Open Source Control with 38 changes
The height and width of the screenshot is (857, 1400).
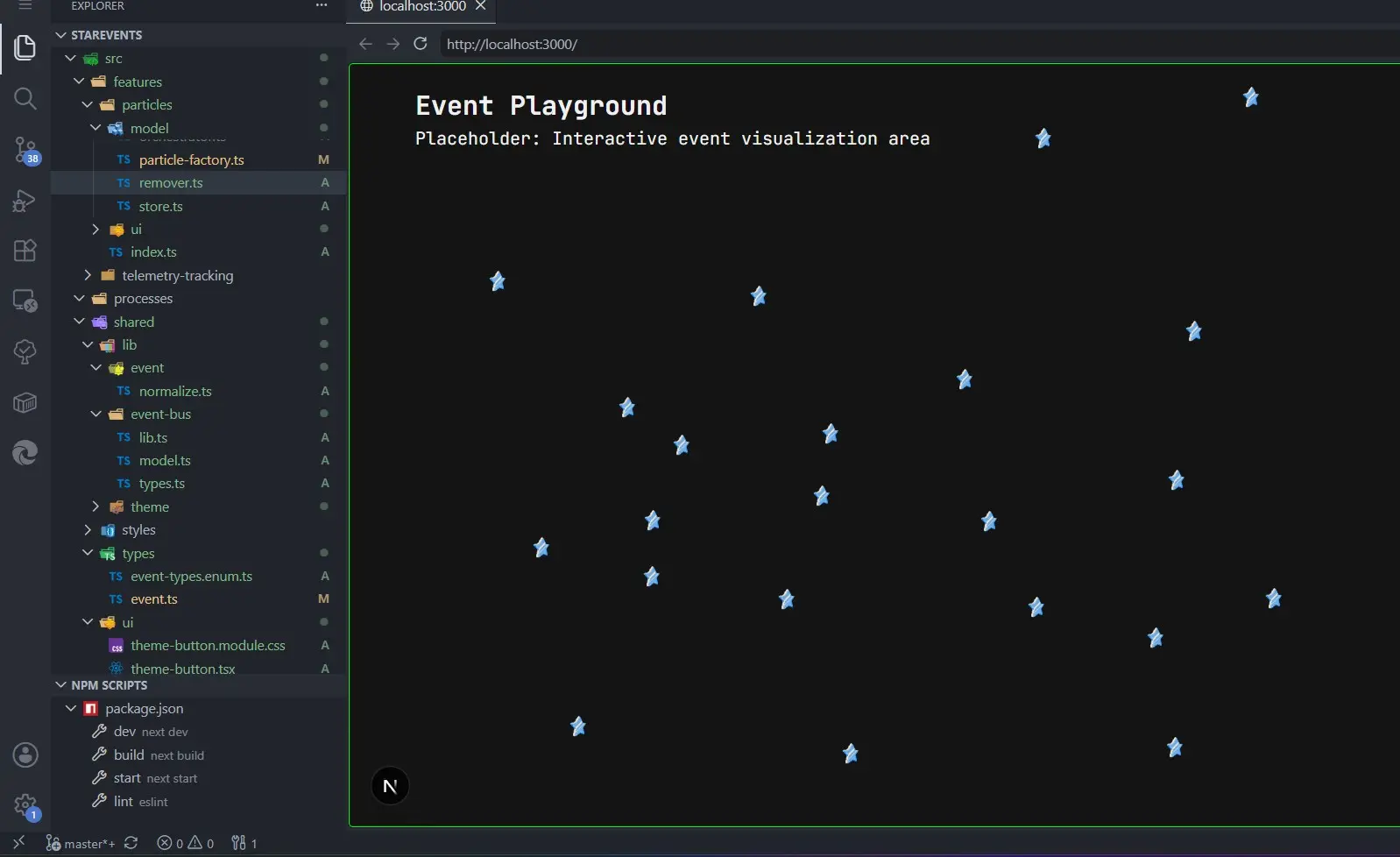tap(25, 150)
